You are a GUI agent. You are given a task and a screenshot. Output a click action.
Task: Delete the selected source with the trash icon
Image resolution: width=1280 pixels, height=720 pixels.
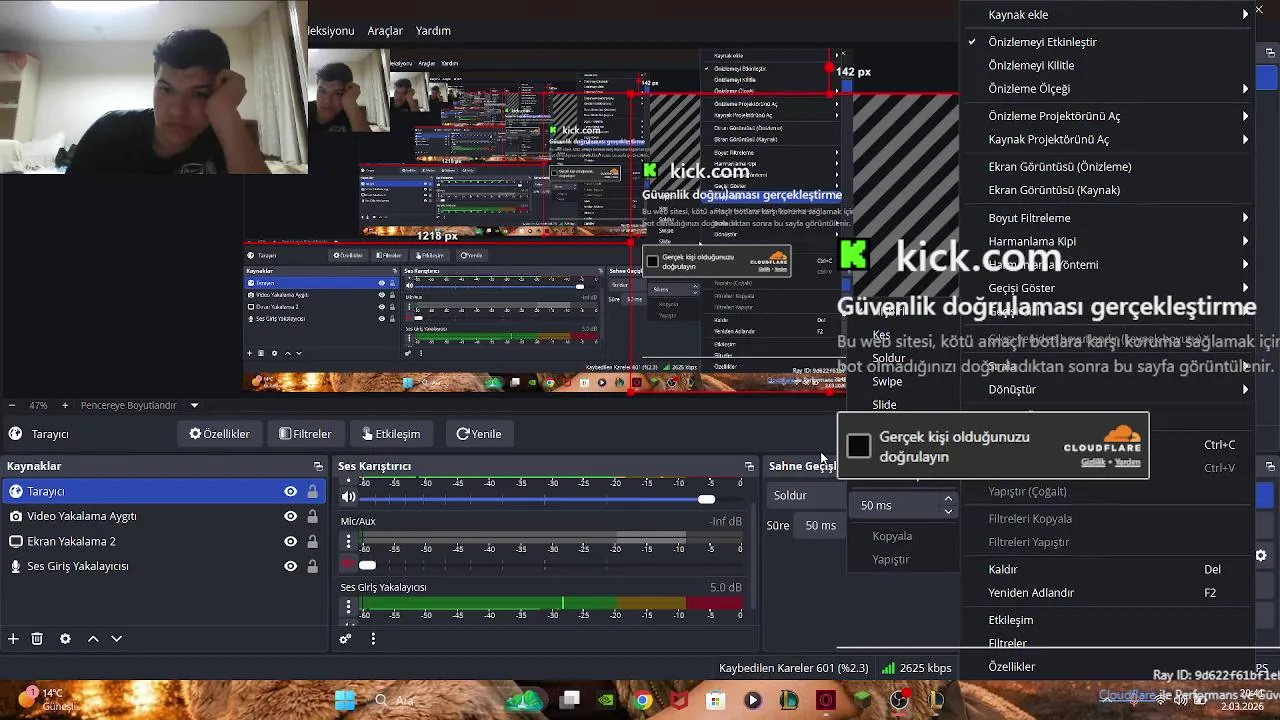pos(37,638)
